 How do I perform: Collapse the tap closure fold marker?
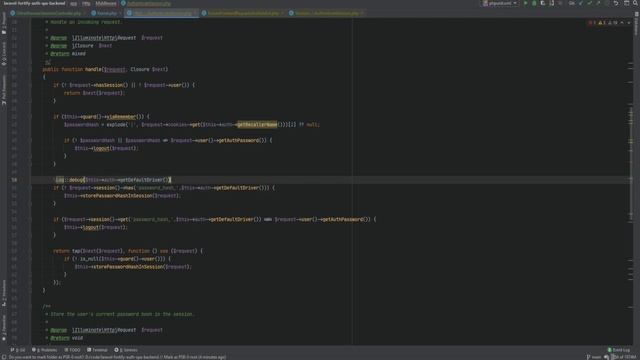(31, 251)
